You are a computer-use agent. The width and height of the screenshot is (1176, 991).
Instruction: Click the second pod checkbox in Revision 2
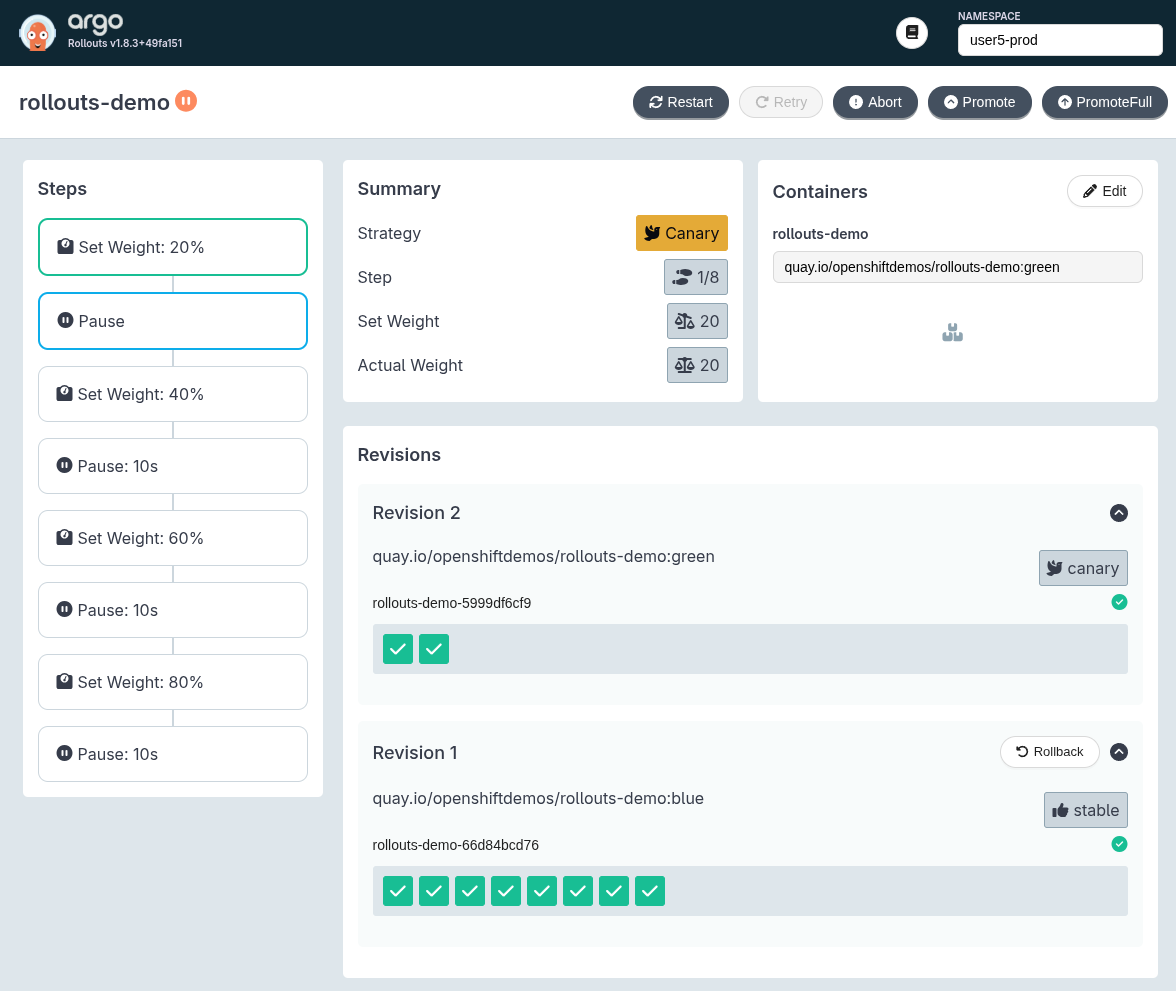coord(434,649)
